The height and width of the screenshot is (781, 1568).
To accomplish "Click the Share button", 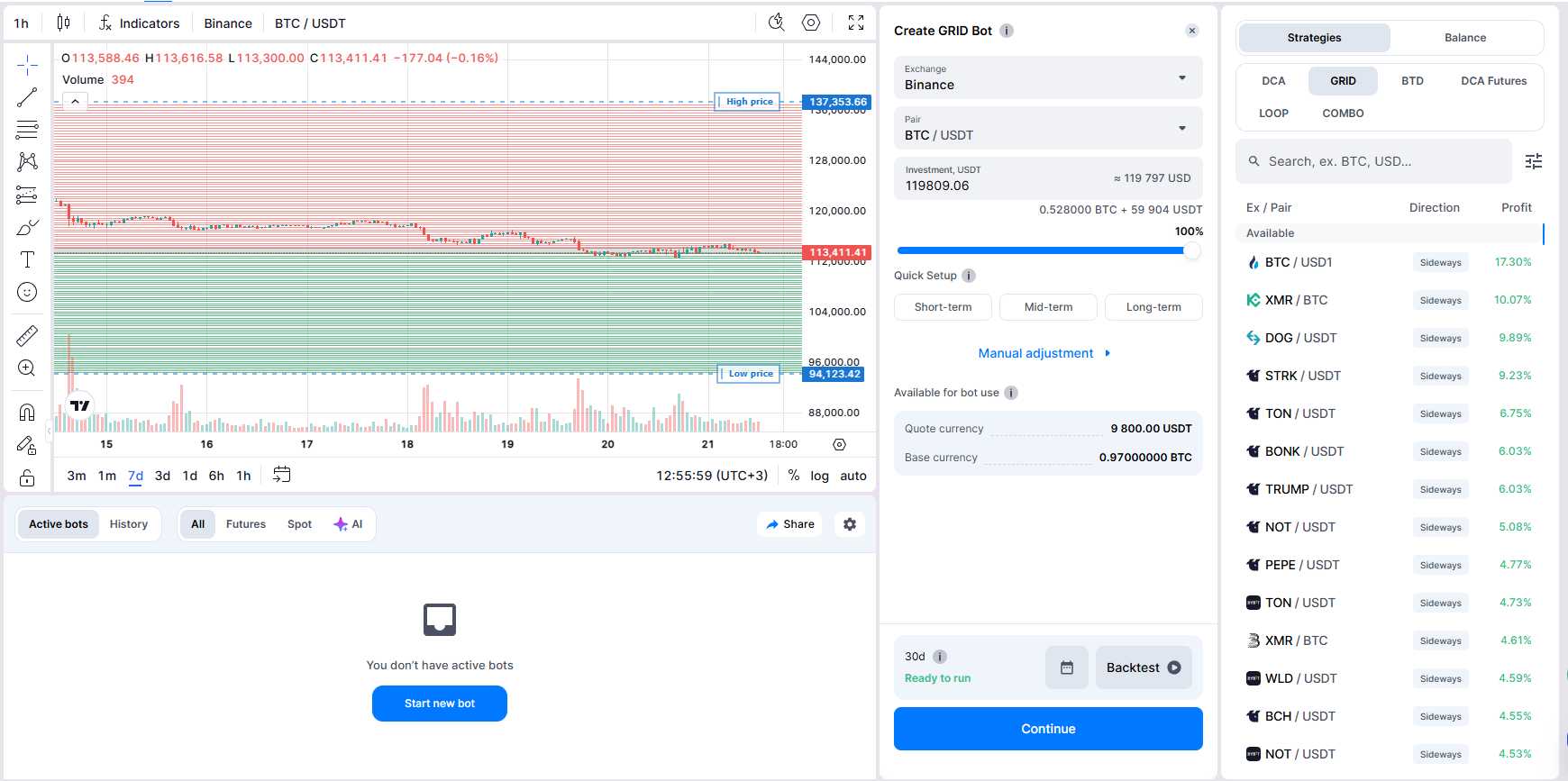I will pos(789,524).
